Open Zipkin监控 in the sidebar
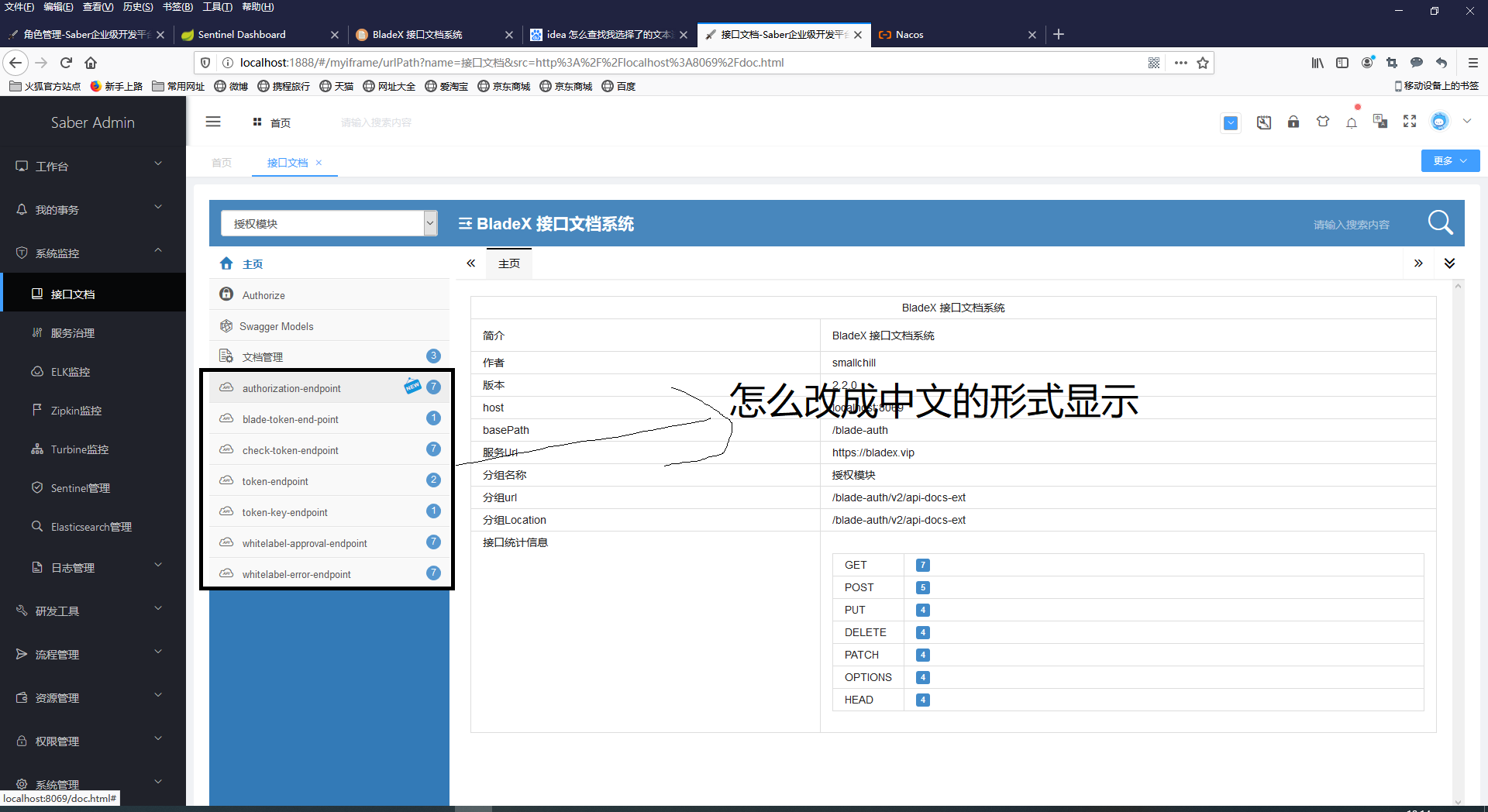This screenshot has width=1488, height=812. click(93, 410)
